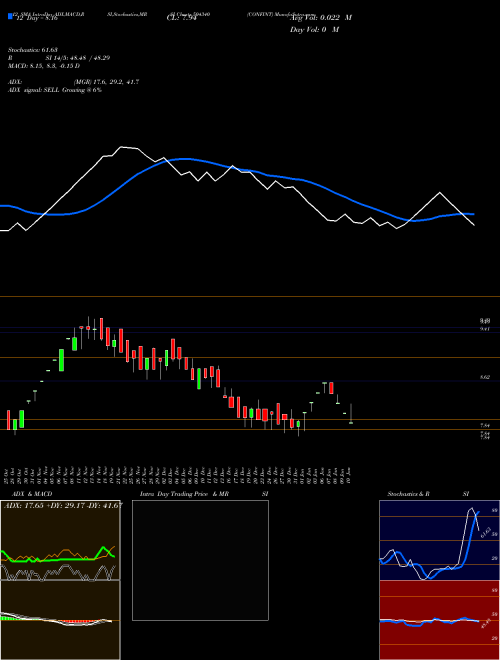Click the '10 Jan' date axis label
This screenshot has height=660, width=500.
point(349,474)
